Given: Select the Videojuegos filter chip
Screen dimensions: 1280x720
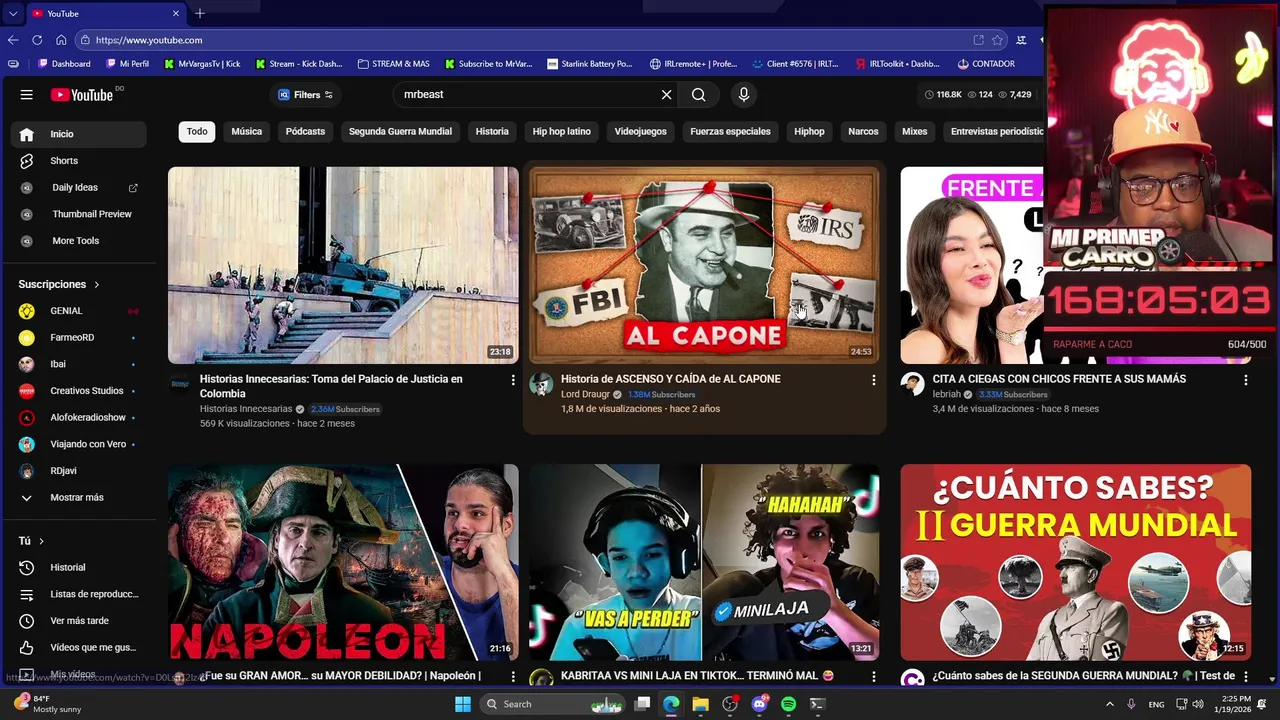Looking at the screenshot, I should pos(640,131).
